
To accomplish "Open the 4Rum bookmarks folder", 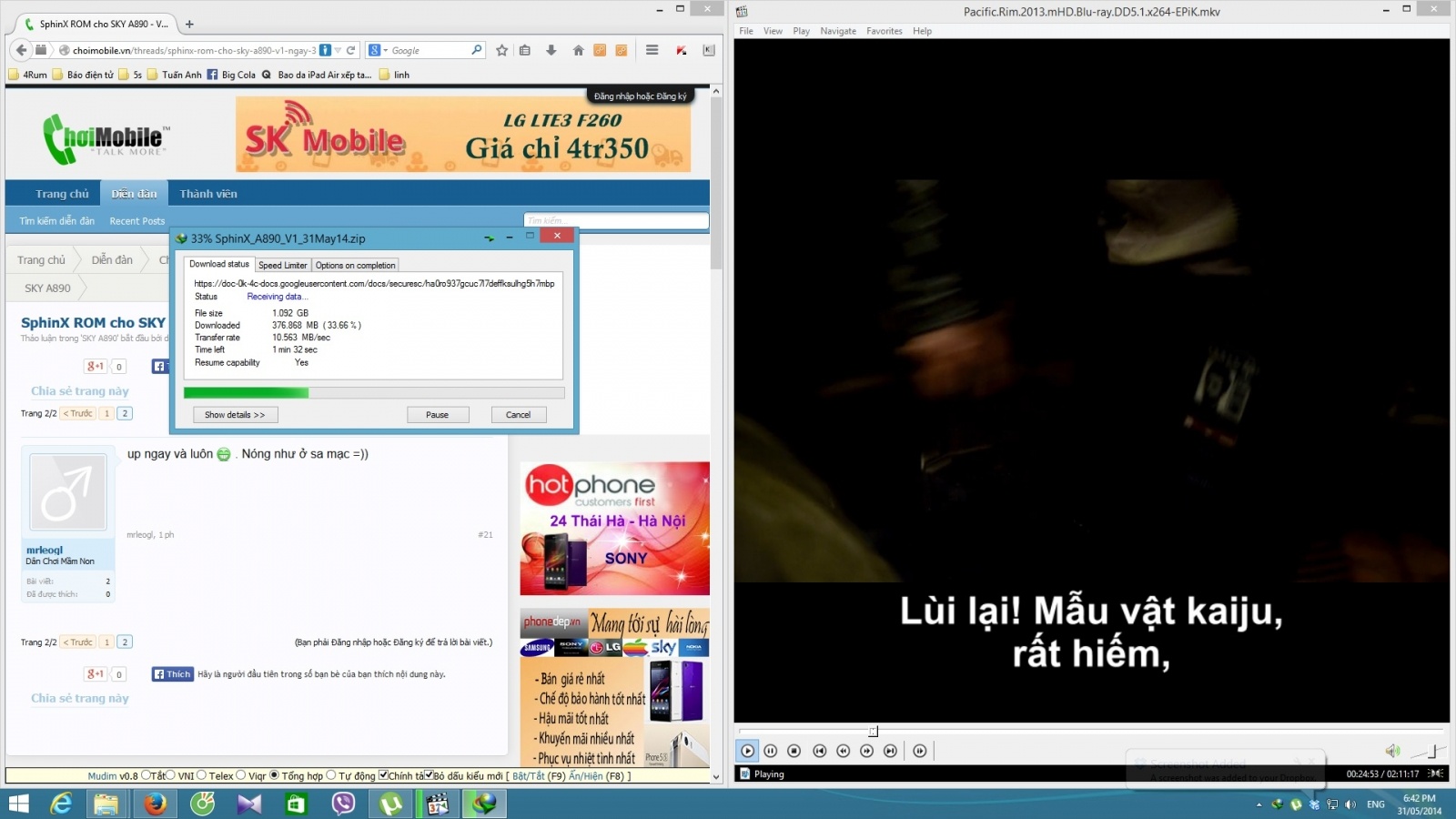I will 28,75.
